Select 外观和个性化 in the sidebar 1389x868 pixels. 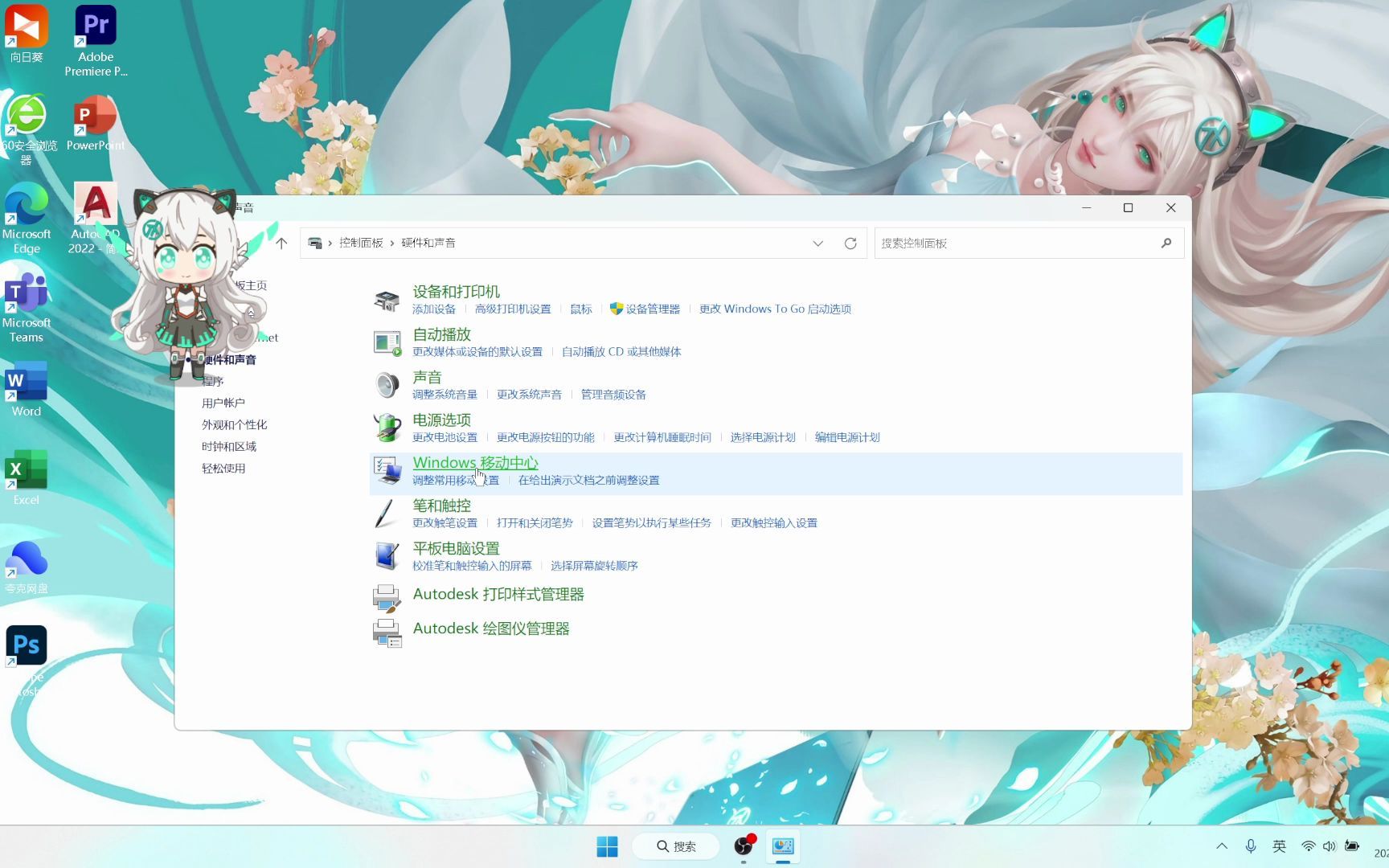(x=235, y=424)
